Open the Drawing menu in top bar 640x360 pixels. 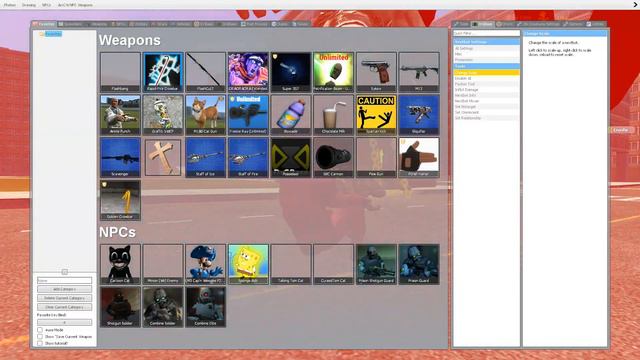pyautogui.click(x=29, y=5)
